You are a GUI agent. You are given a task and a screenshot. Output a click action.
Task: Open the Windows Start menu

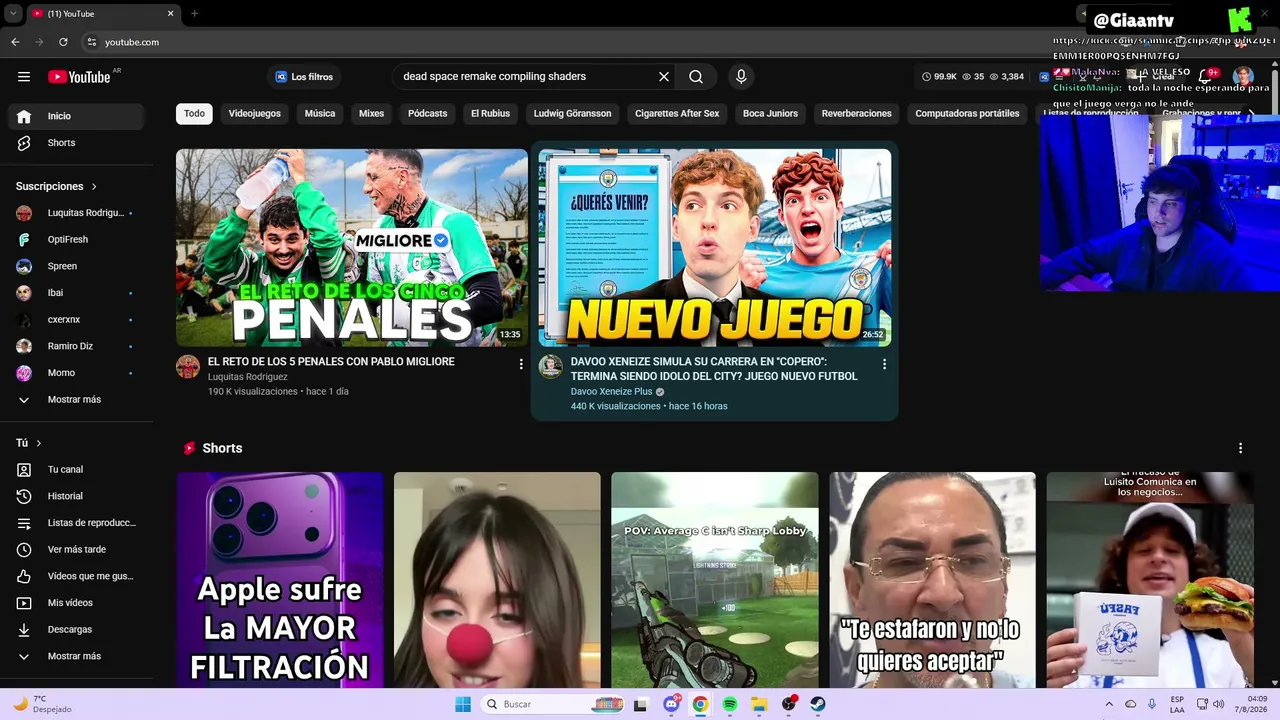pos(463,704)
